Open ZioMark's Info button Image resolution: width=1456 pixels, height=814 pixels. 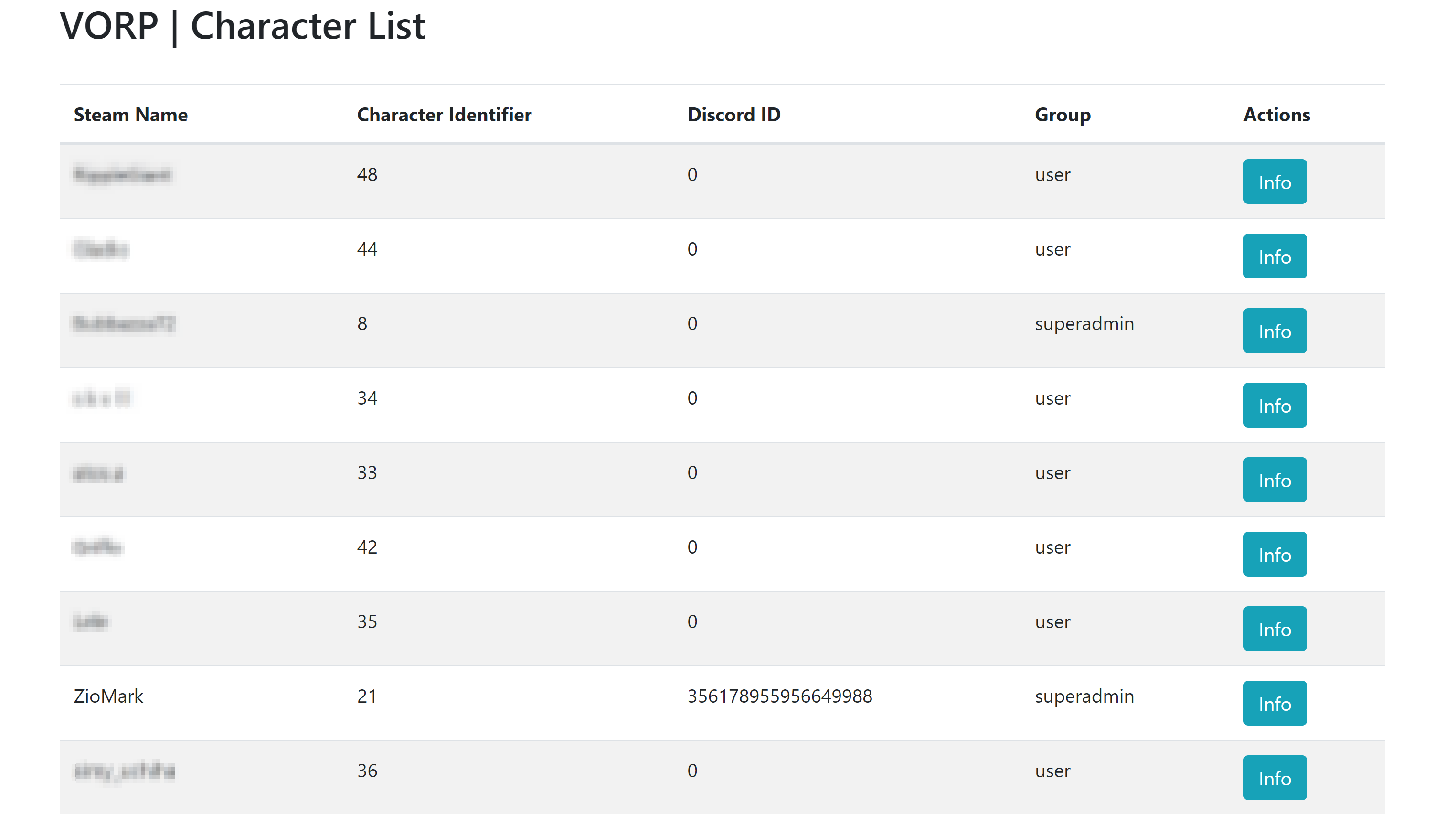pos(1274,703)
